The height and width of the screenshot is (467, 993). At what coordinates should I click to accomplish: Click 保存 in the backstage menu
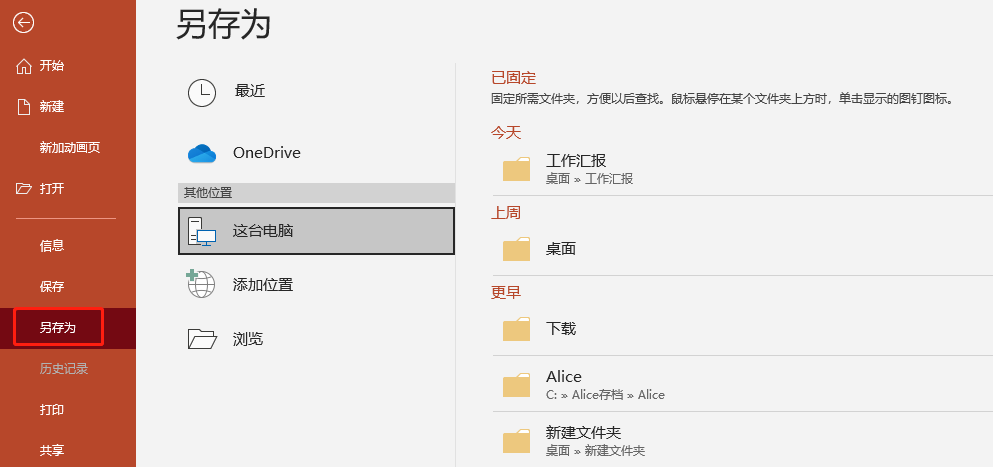click(52, 287)
